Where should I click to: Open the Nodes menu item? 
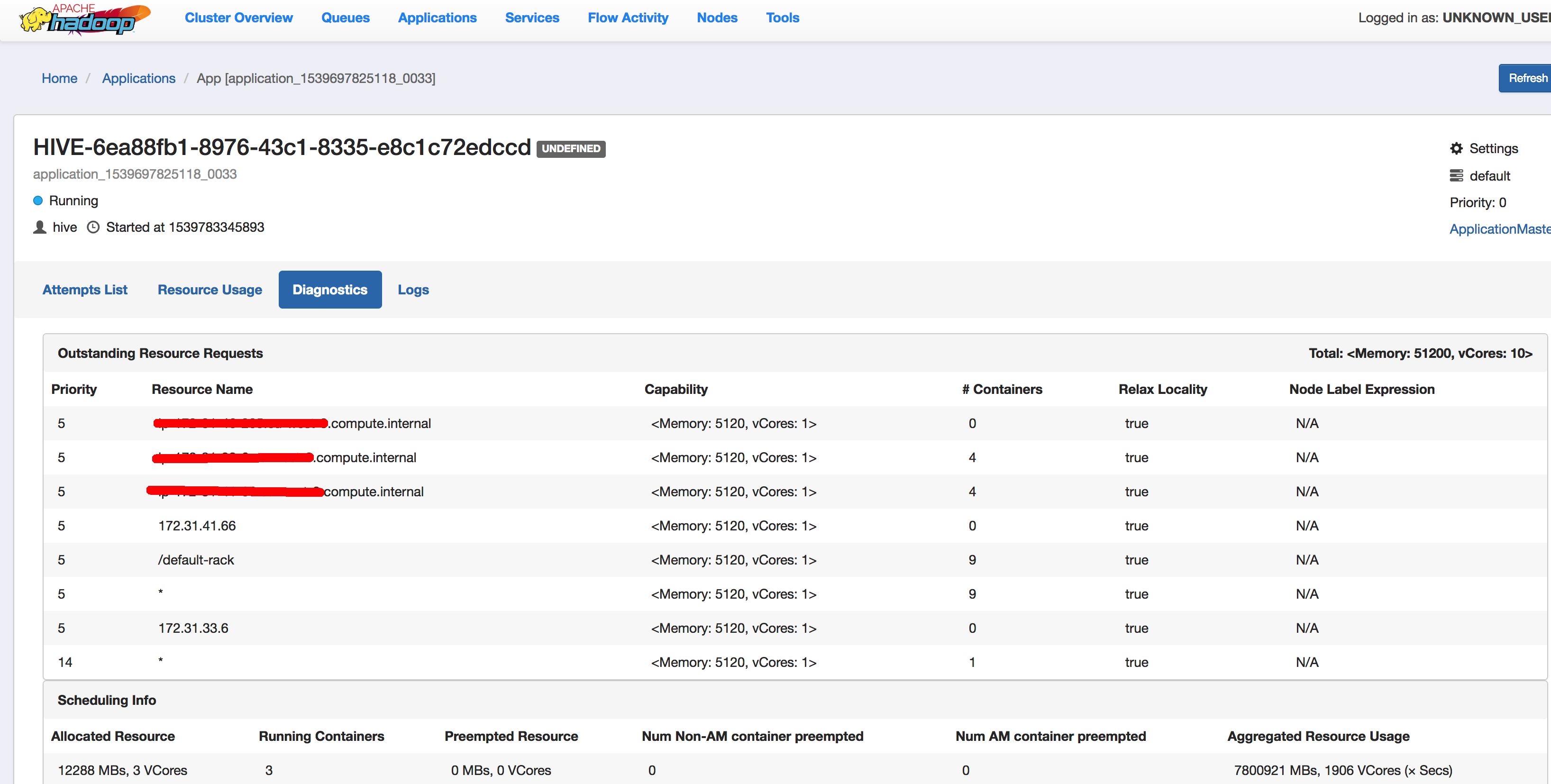[x=717, y=18]
